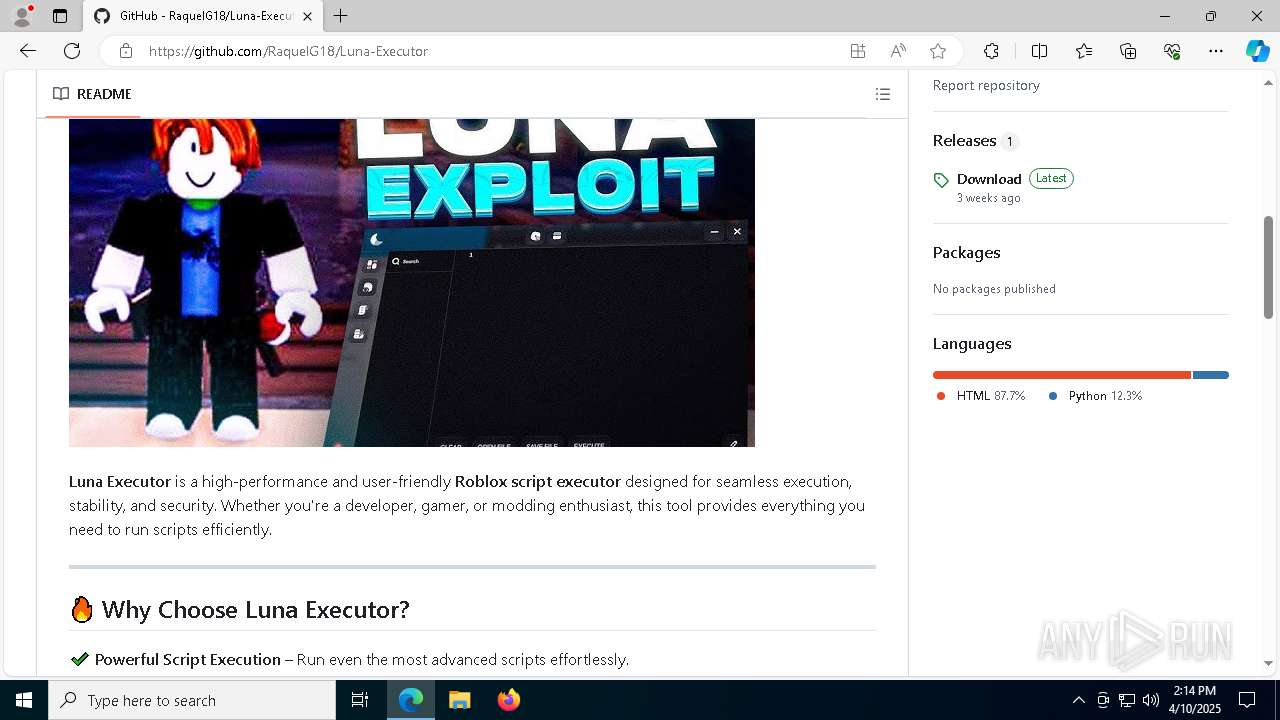Image resolution: width=1280 pixels, height=720 pixels.
Task: Open Collections icon
Action: pos(1128,51)
